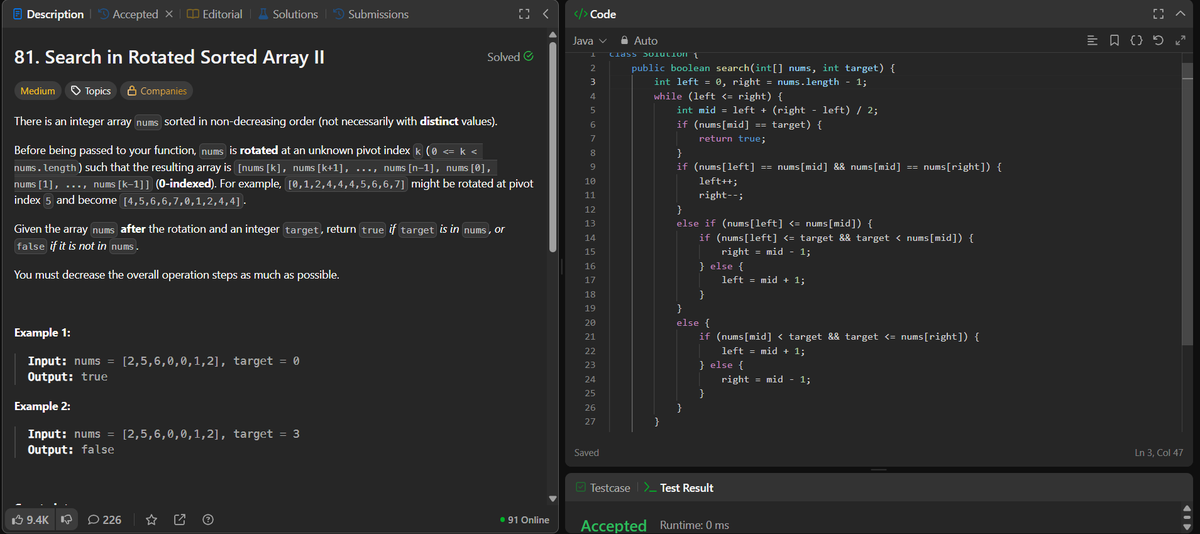
Task: Click the Code panel header label
Action: tap(597, 14)
